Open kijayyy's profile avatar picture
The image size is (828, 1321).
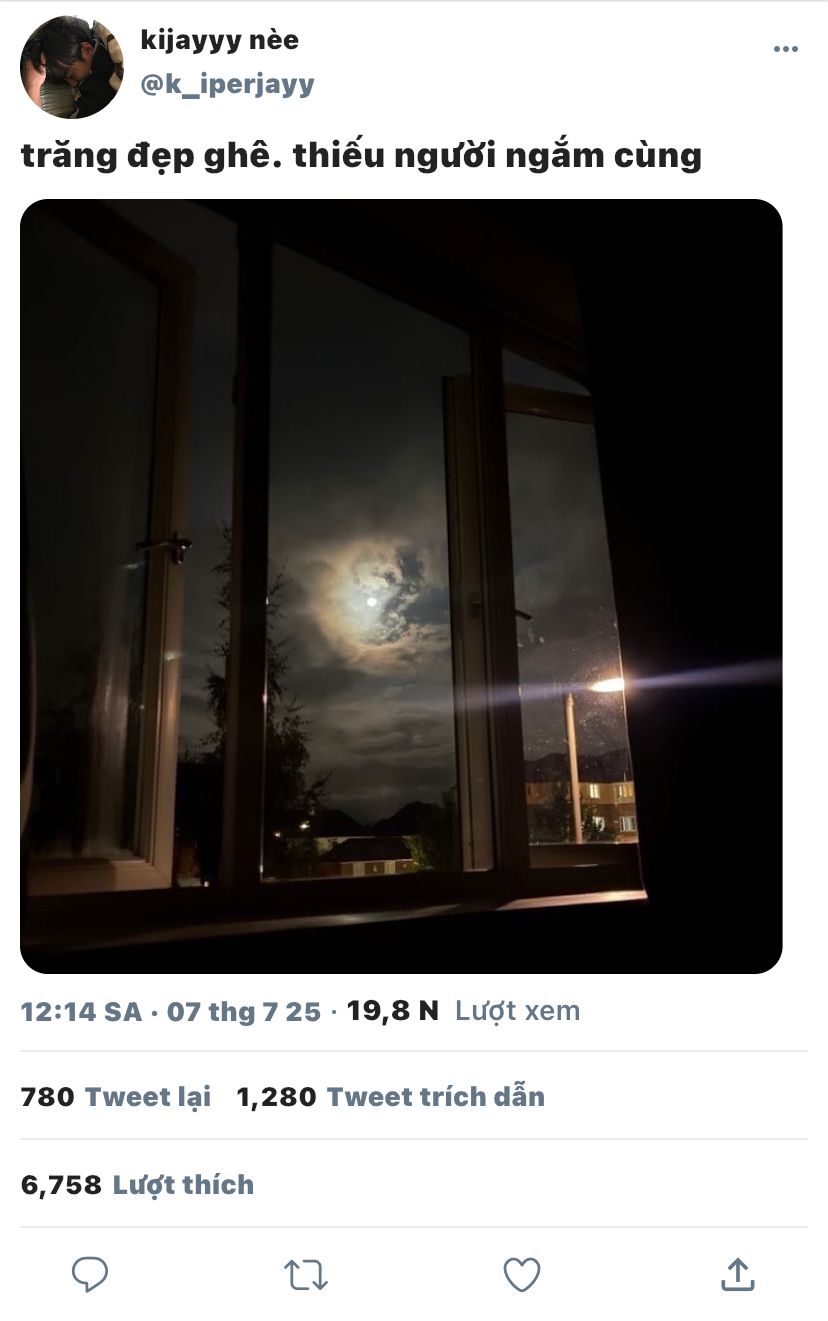pos(72,67)
